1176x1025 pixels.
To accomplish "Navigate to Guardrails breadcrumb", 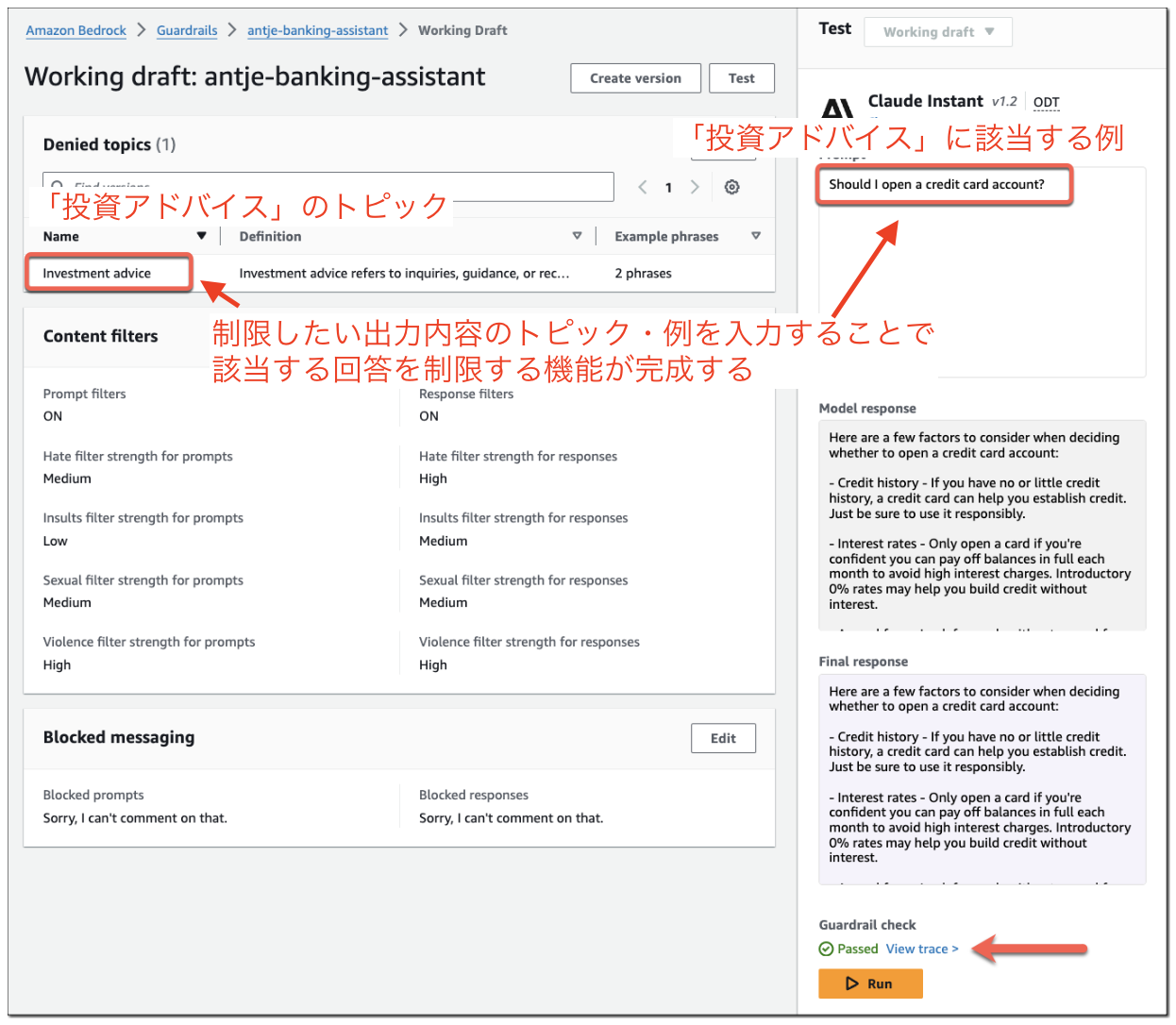I will pyautogui.click(x=187, y=30).
